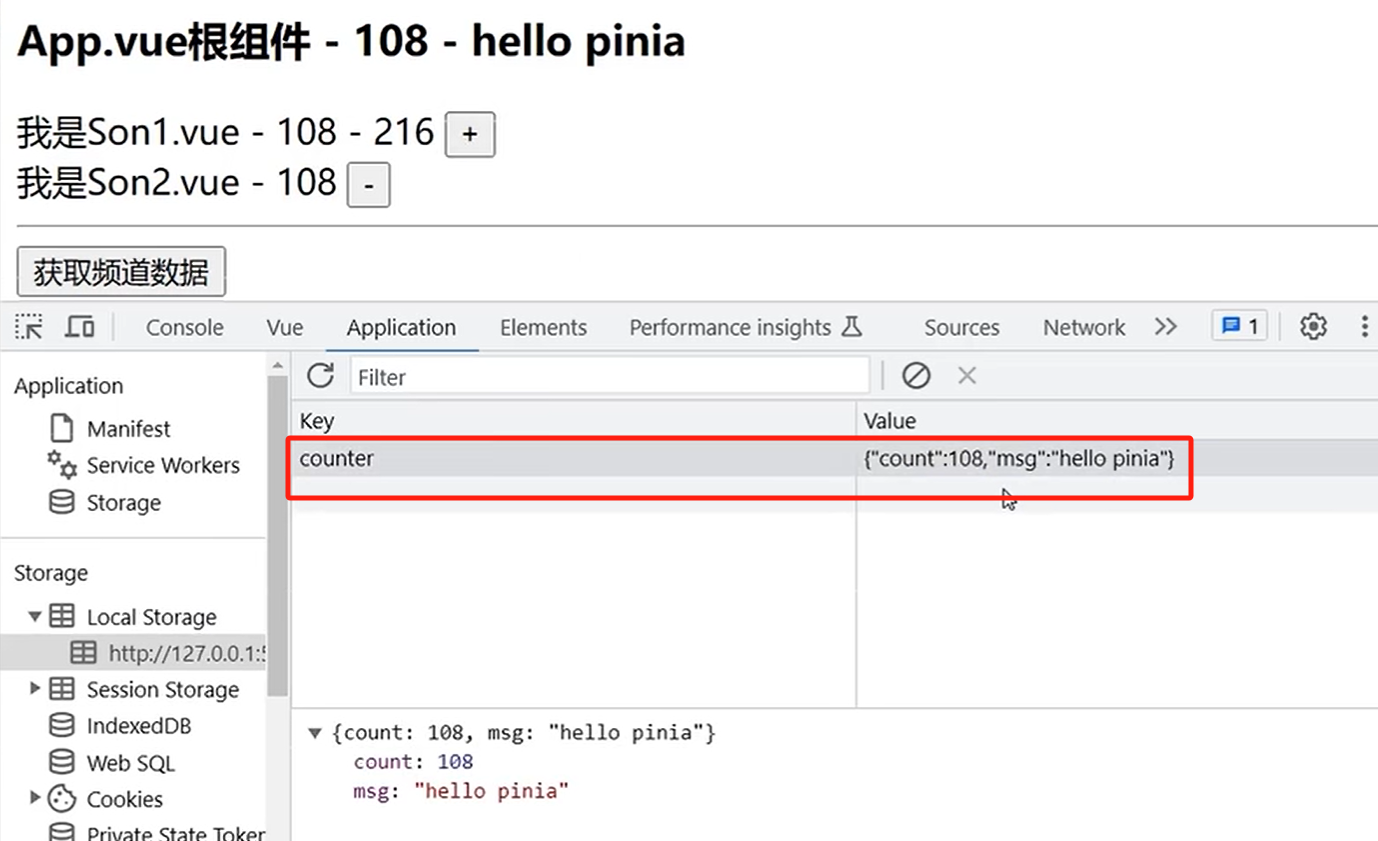Click the 获取频道数据 button

click(x=121, y=272)
